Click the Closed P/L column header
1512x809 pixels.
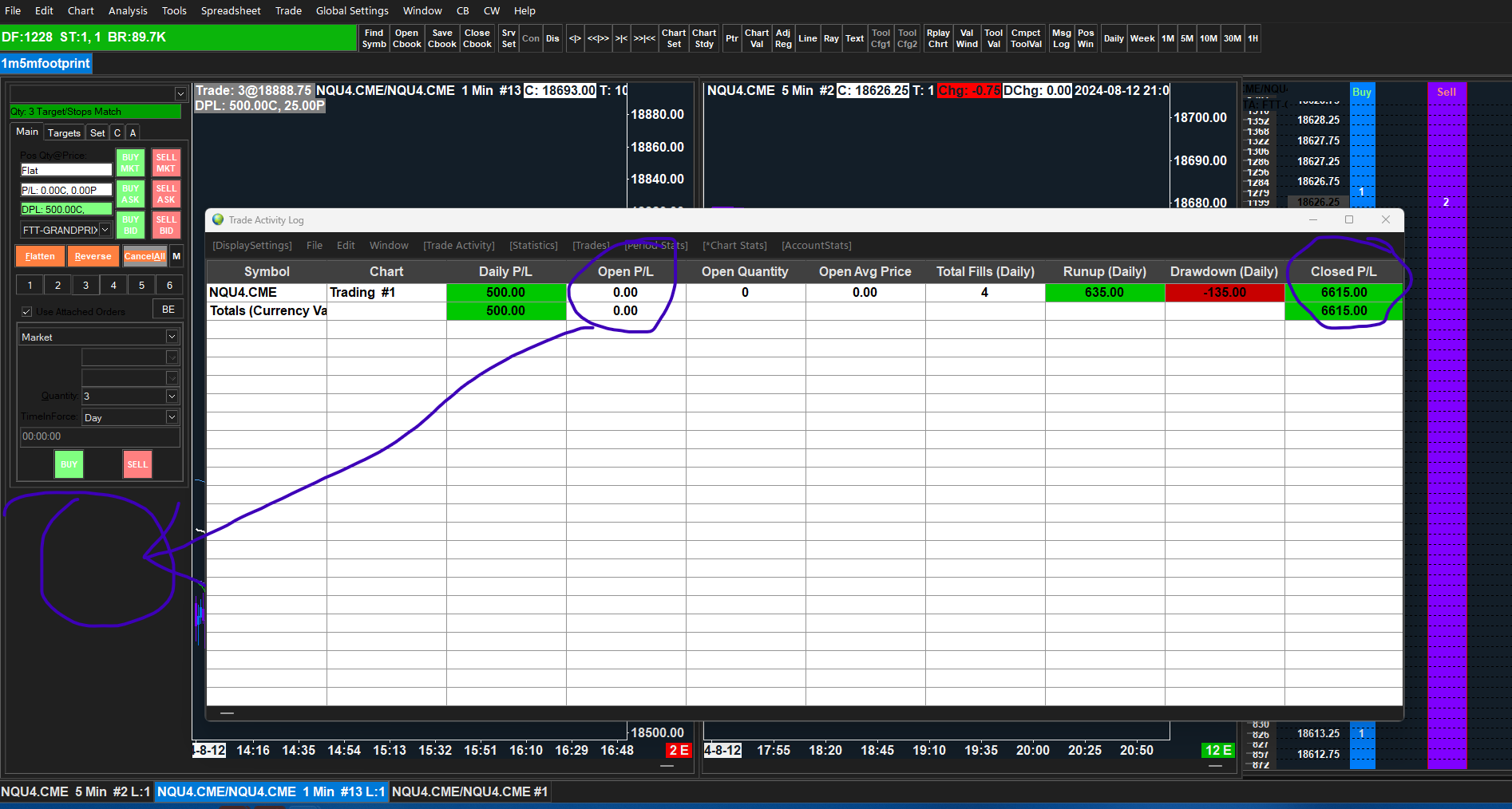1344,271
